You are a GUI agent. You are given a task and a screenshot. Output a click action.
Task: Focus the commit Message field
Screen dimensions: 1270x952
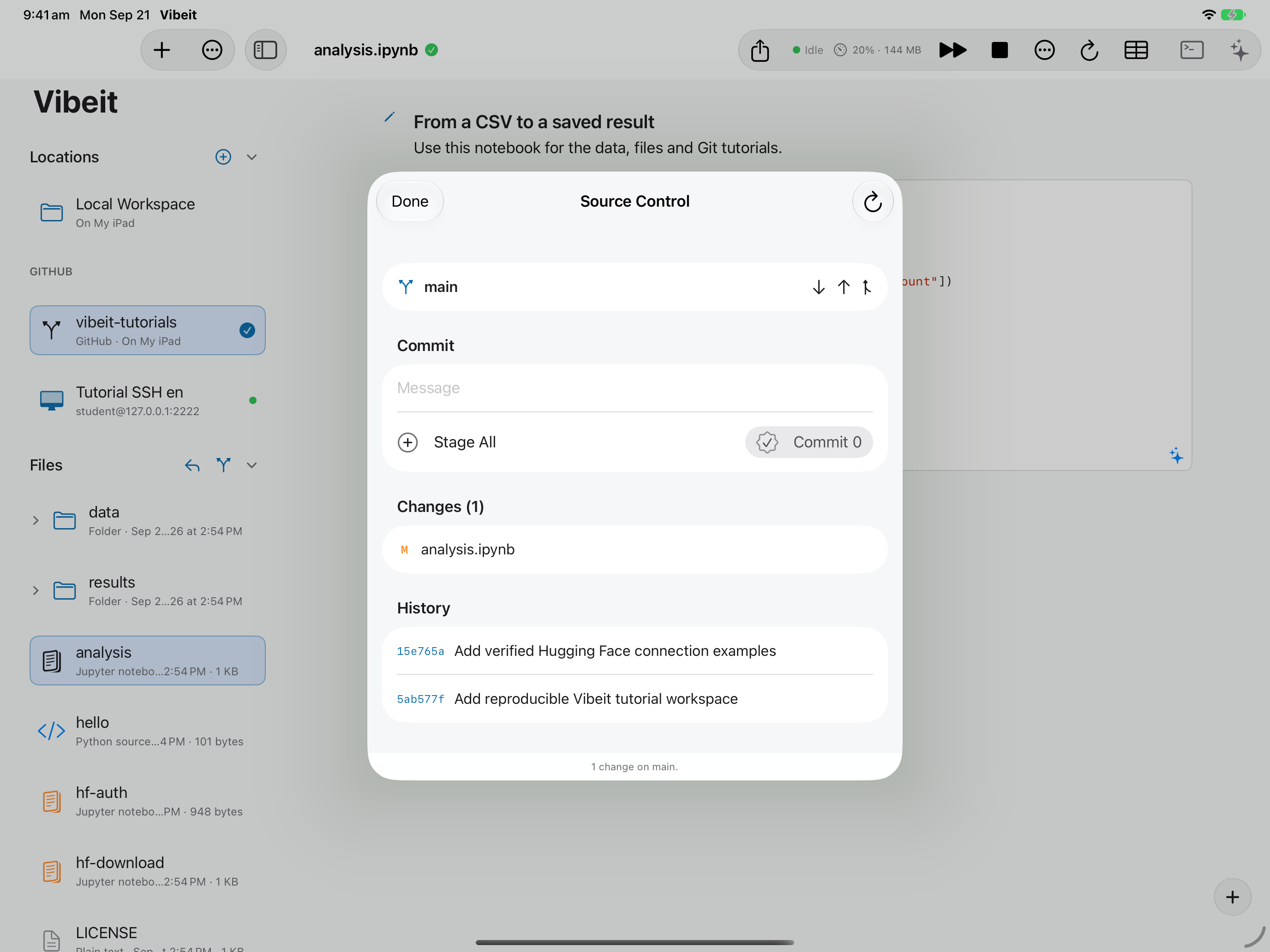pos(635,388)
